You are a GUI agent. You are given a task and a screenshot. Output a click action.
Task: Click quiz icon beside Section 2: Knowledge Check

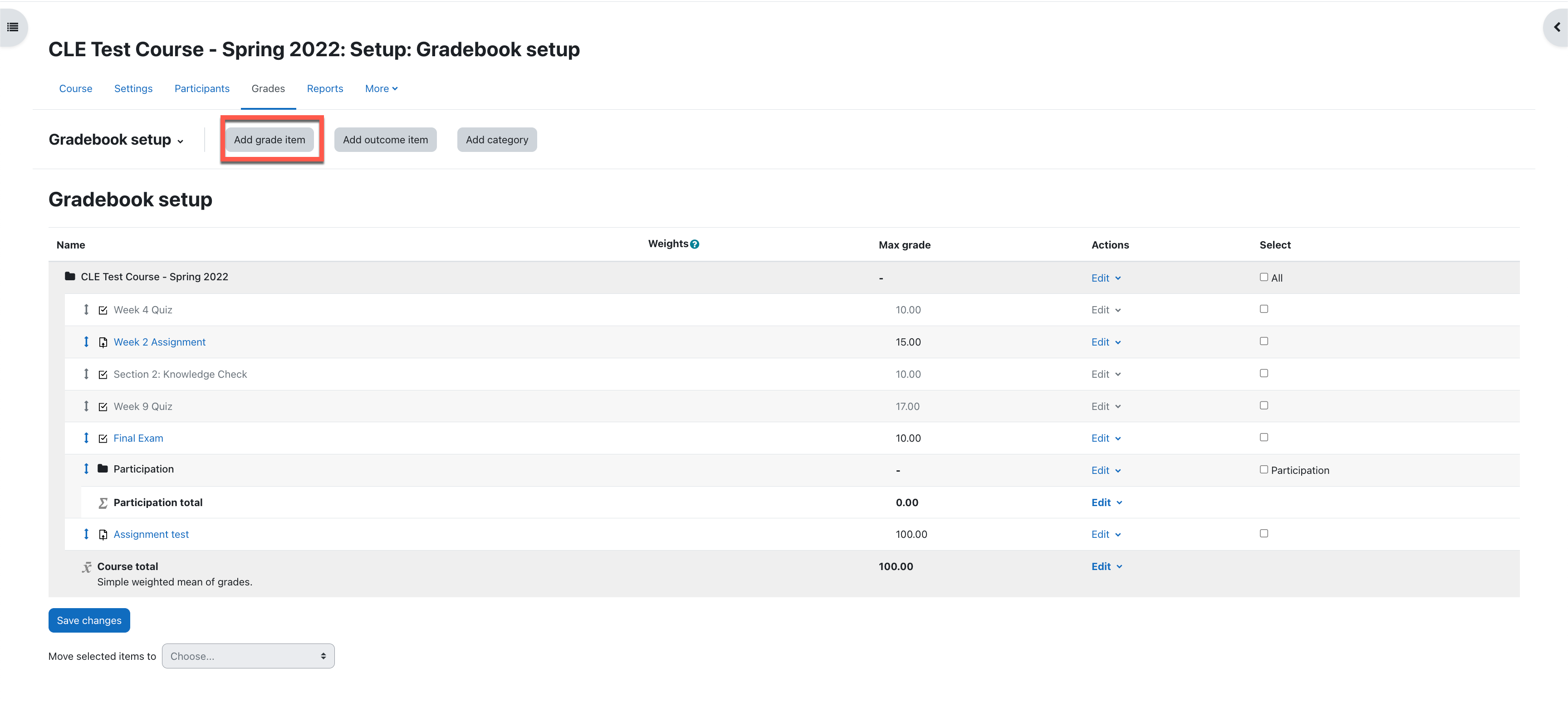[x=103, y=375]
